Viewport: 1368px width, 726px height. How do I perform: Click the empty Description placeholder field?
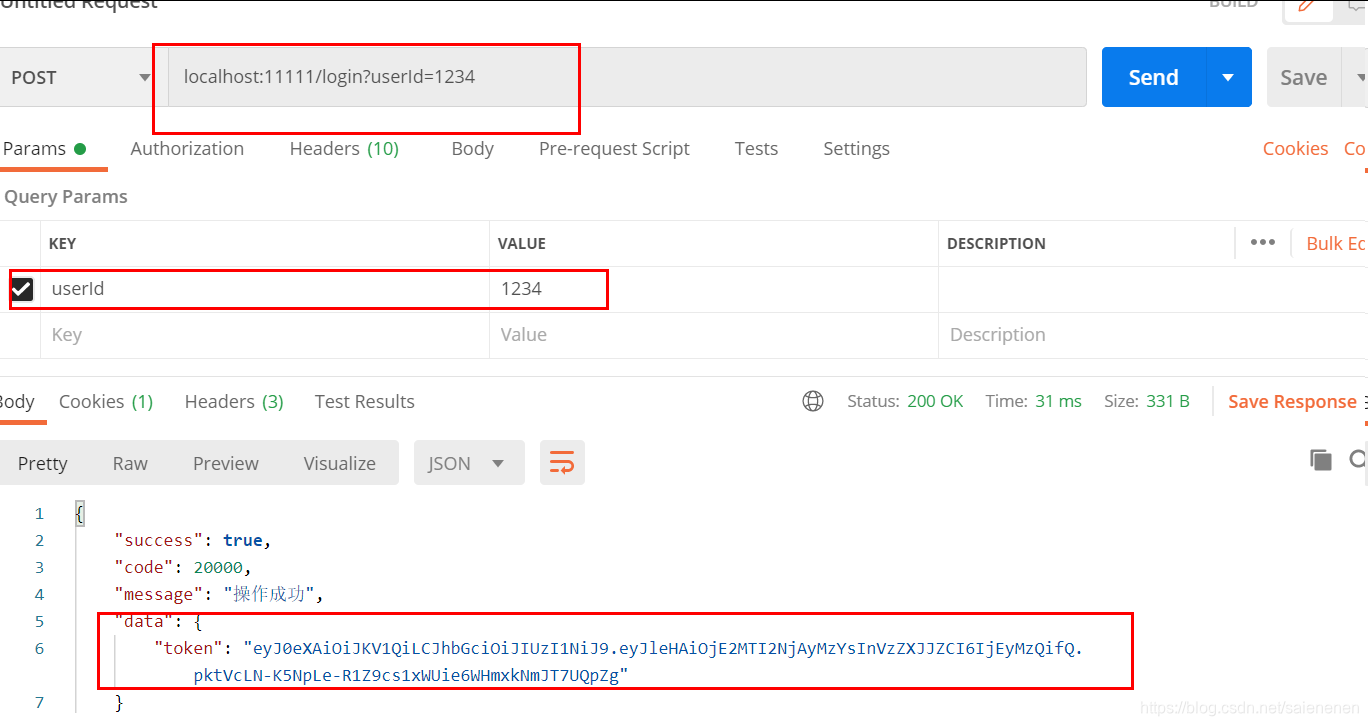pyautogui.click(x=1152, y=335)
